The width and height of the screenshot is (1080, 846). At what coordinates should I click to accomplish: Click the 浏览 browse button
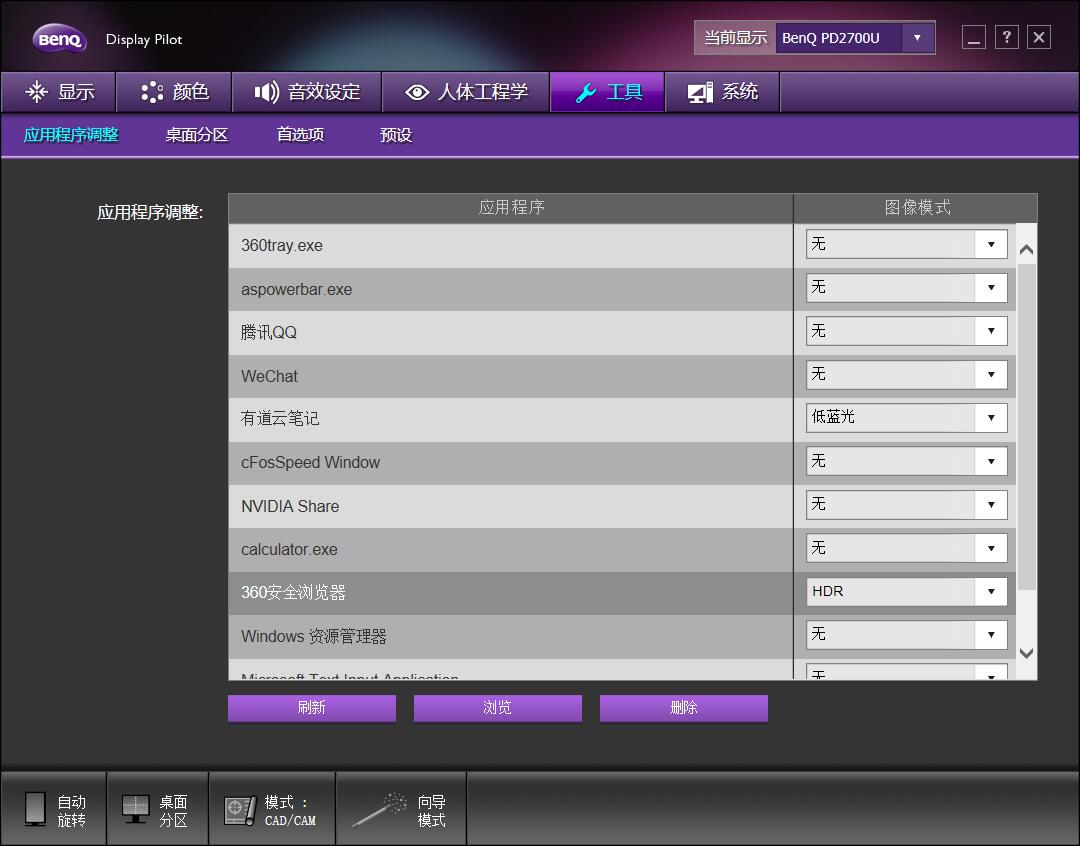497,708
